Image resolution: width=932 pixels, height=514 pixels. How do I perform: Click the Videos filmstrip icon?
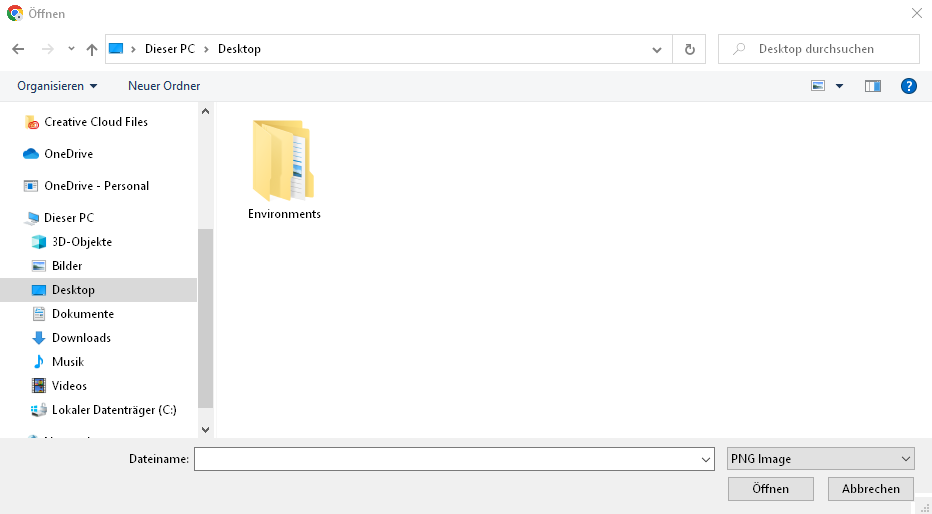click(x=39, y=386)
